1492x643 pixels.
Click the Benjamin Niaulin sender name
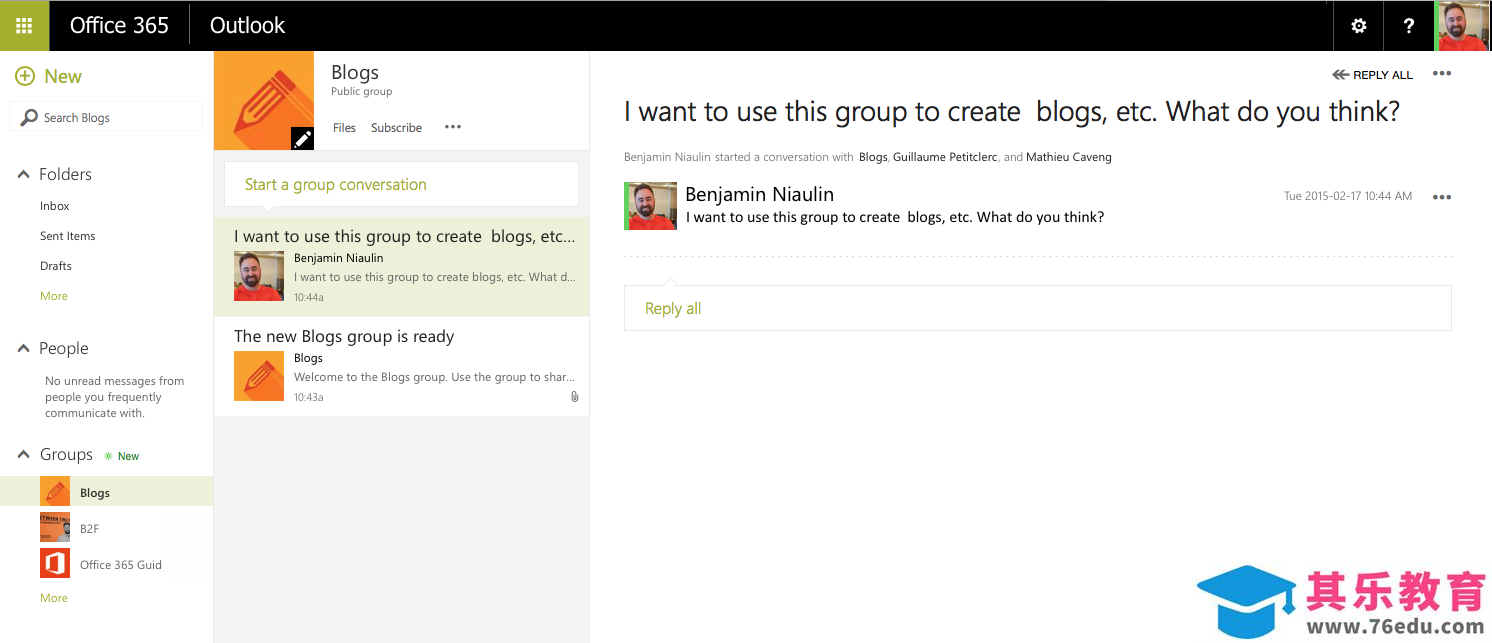(x=759, y=194)
